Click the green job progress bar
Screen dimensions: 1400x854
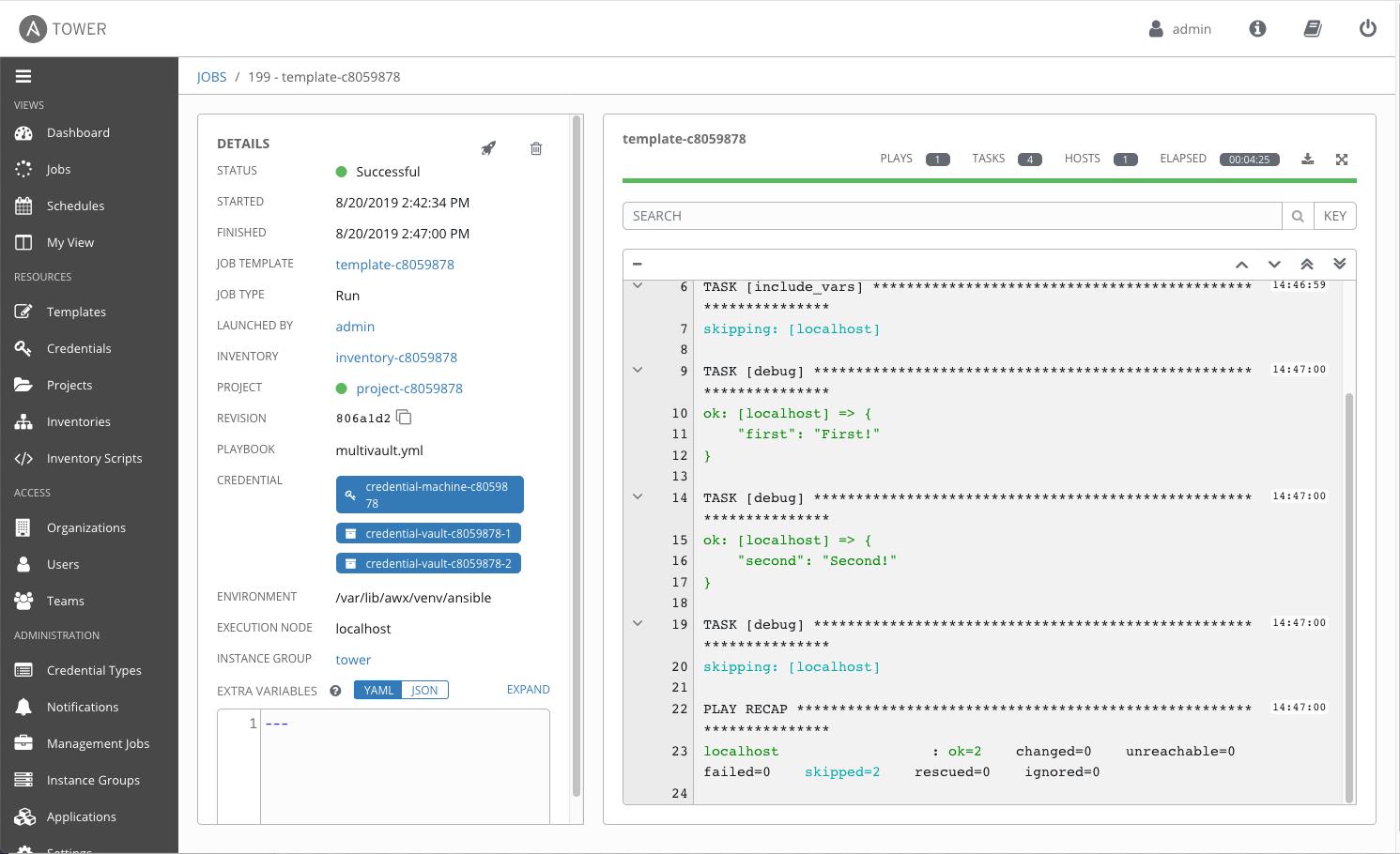tap(990, 180)
